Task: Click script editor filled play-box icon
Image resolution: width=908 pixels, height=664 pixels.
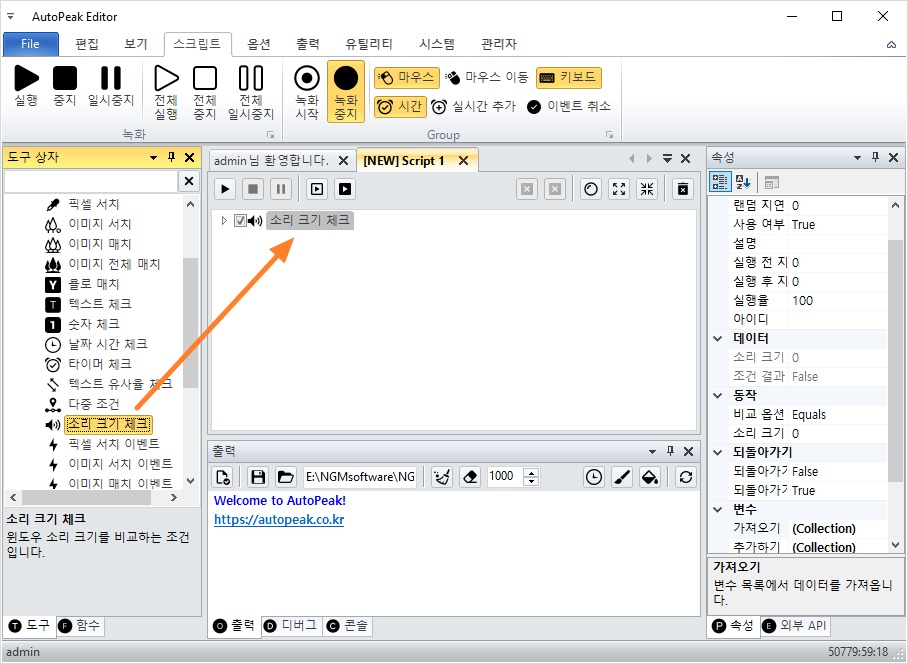Action: pos(345,189)
